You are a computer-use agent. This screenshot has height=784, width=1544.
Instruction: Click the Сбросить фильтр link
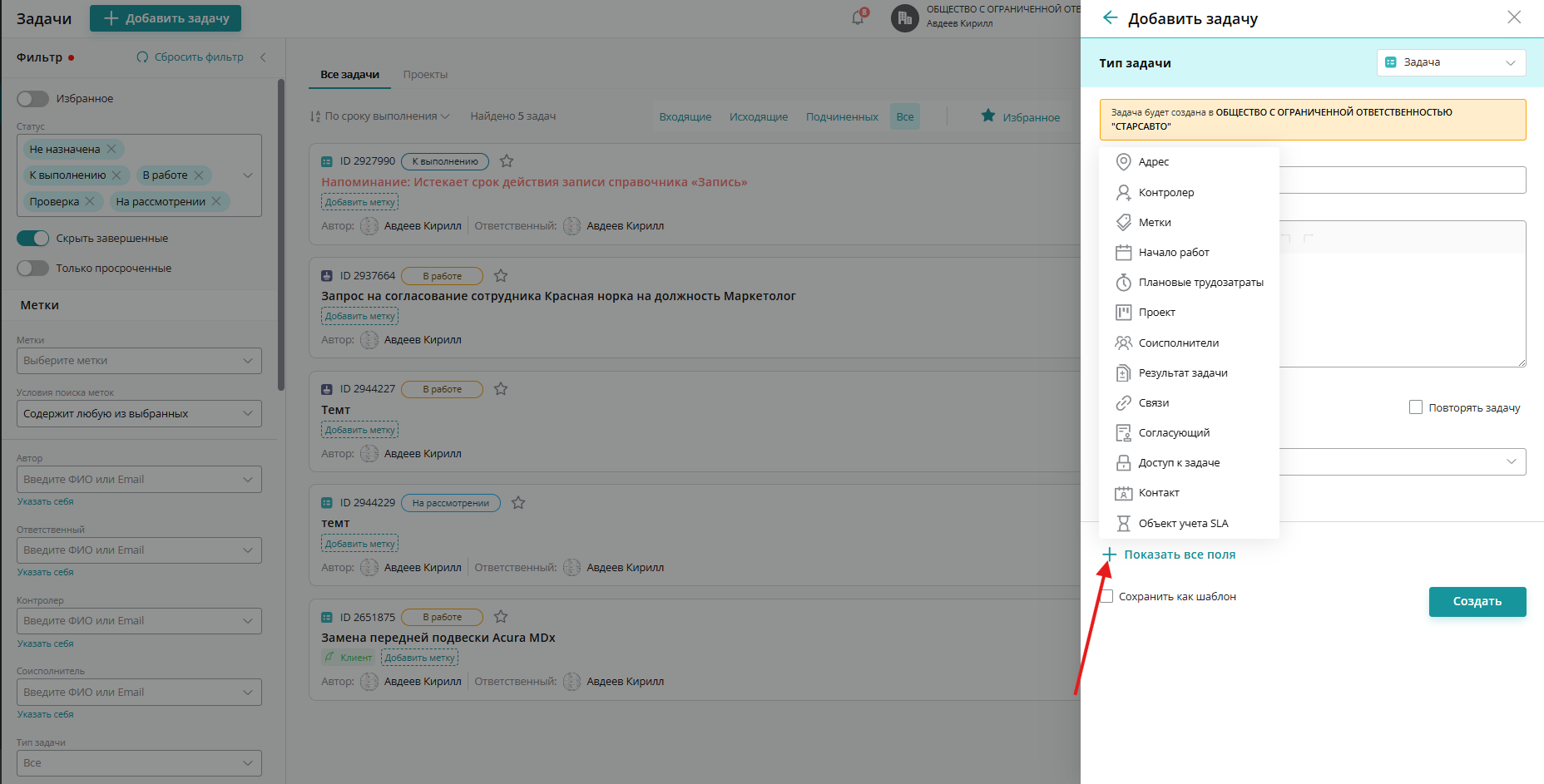click(199, 57)
